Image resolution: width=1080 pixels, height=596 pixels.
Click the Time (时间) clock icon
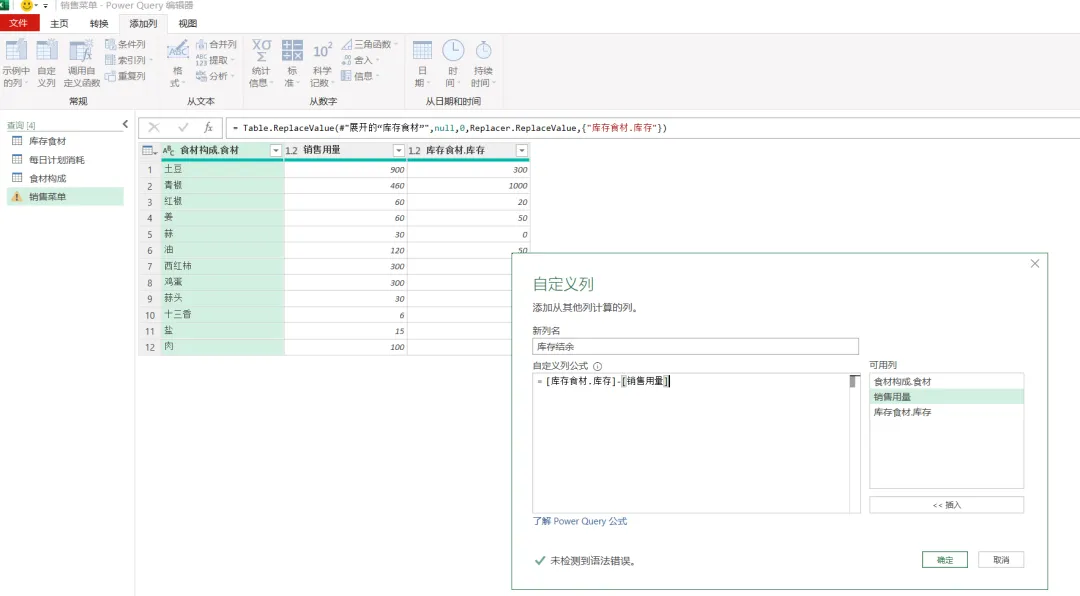click(x=453, y=51)
